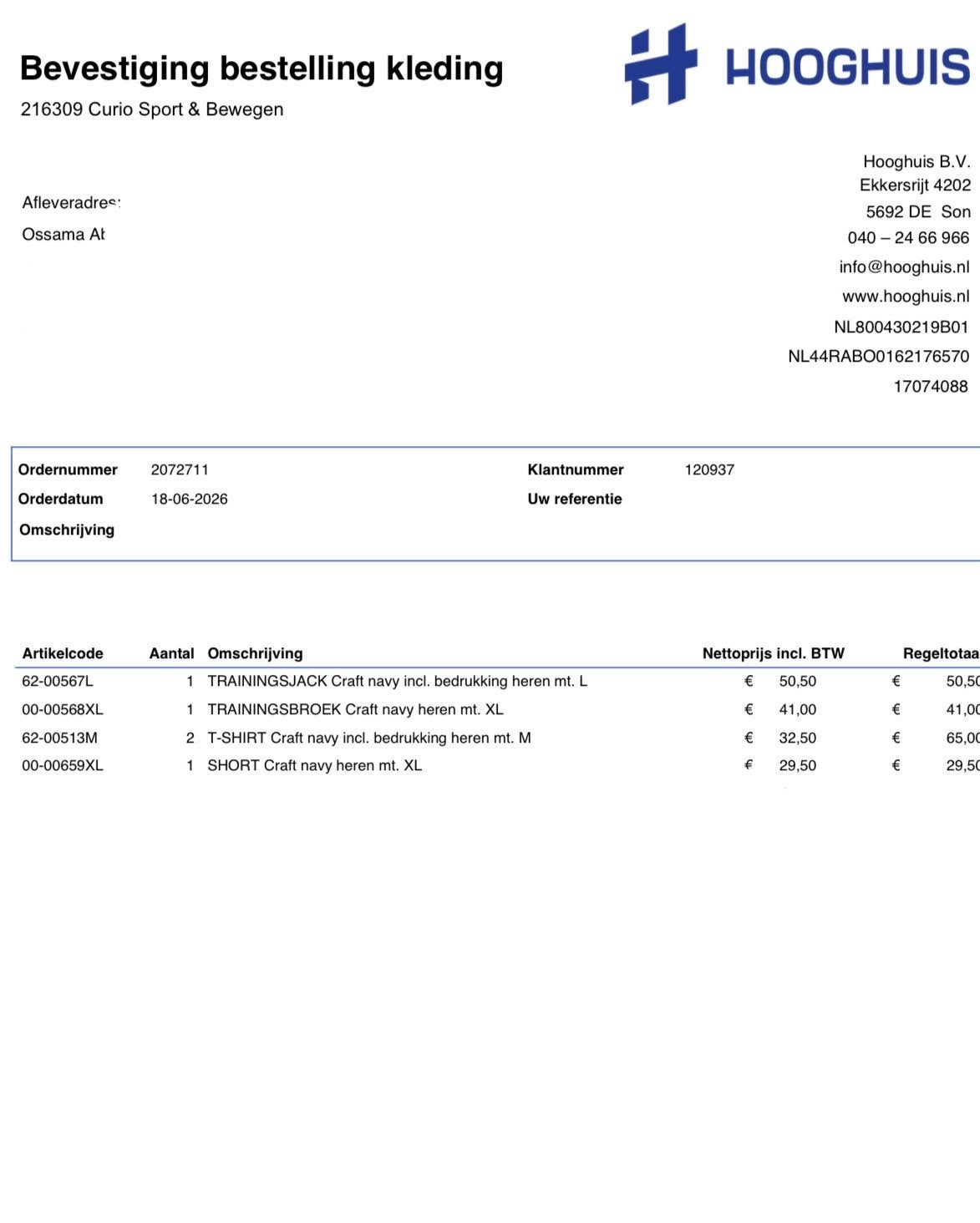Click article code 00-00568XL
The height and width of the screenshot is (1223, 980).
pyautogui.click(x=63, y=709)
